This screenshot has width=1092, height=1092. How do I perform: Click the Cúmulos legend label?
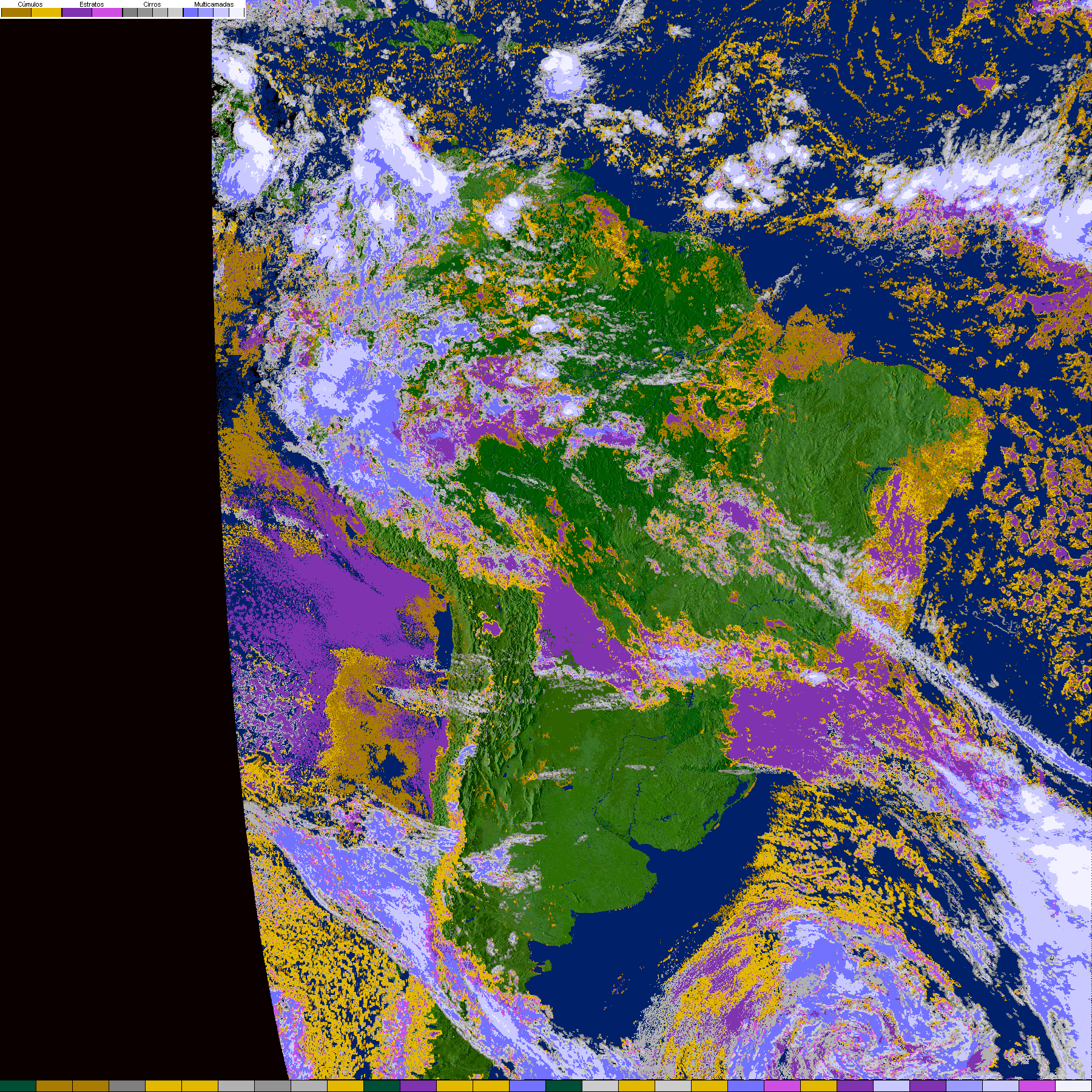point(30,4)
